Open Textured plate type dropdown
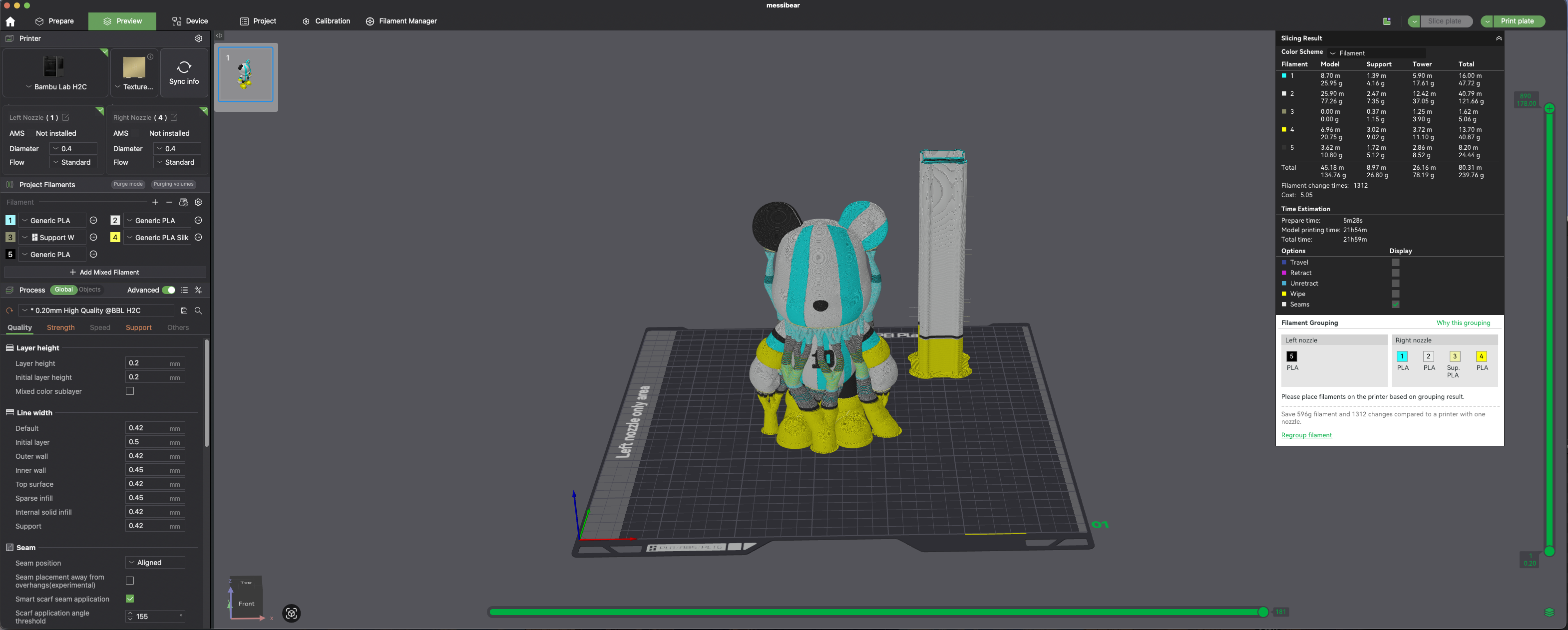 pos(134,87)
